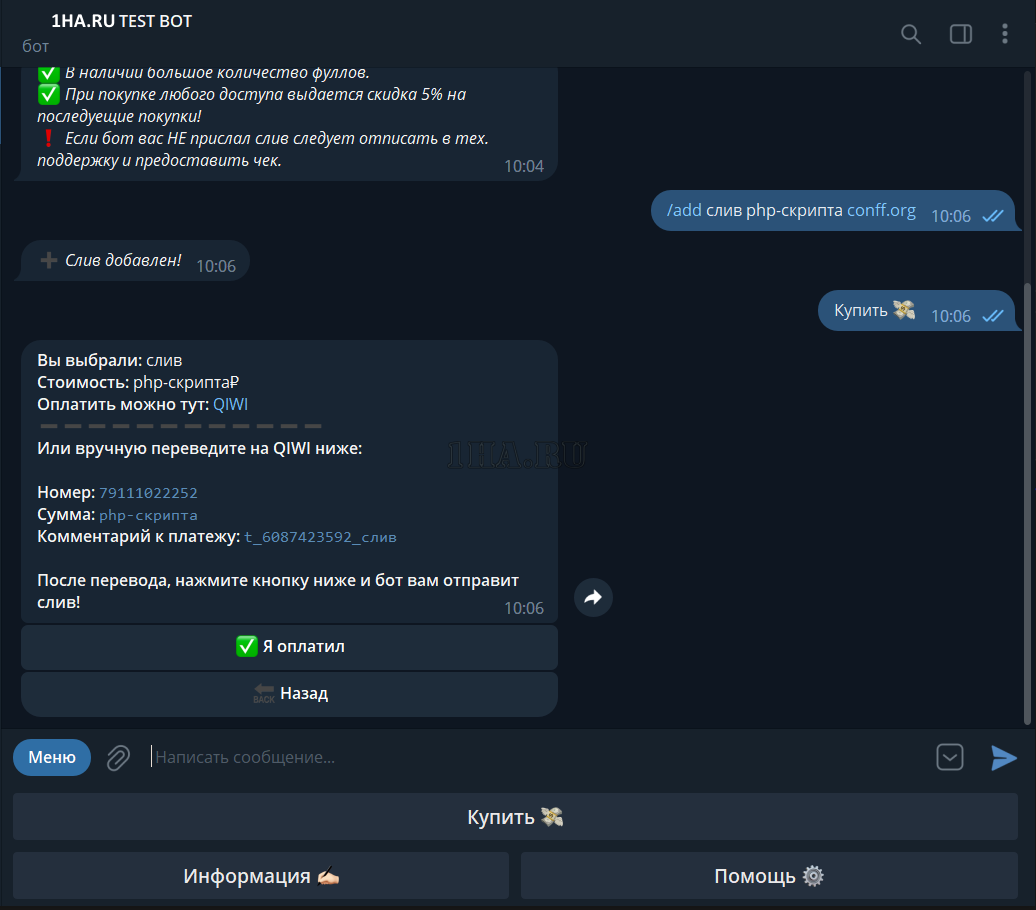Viewport: 1036px width, 910px height.
Task: Open the QIWI payment link
Action: click(231, 404)
